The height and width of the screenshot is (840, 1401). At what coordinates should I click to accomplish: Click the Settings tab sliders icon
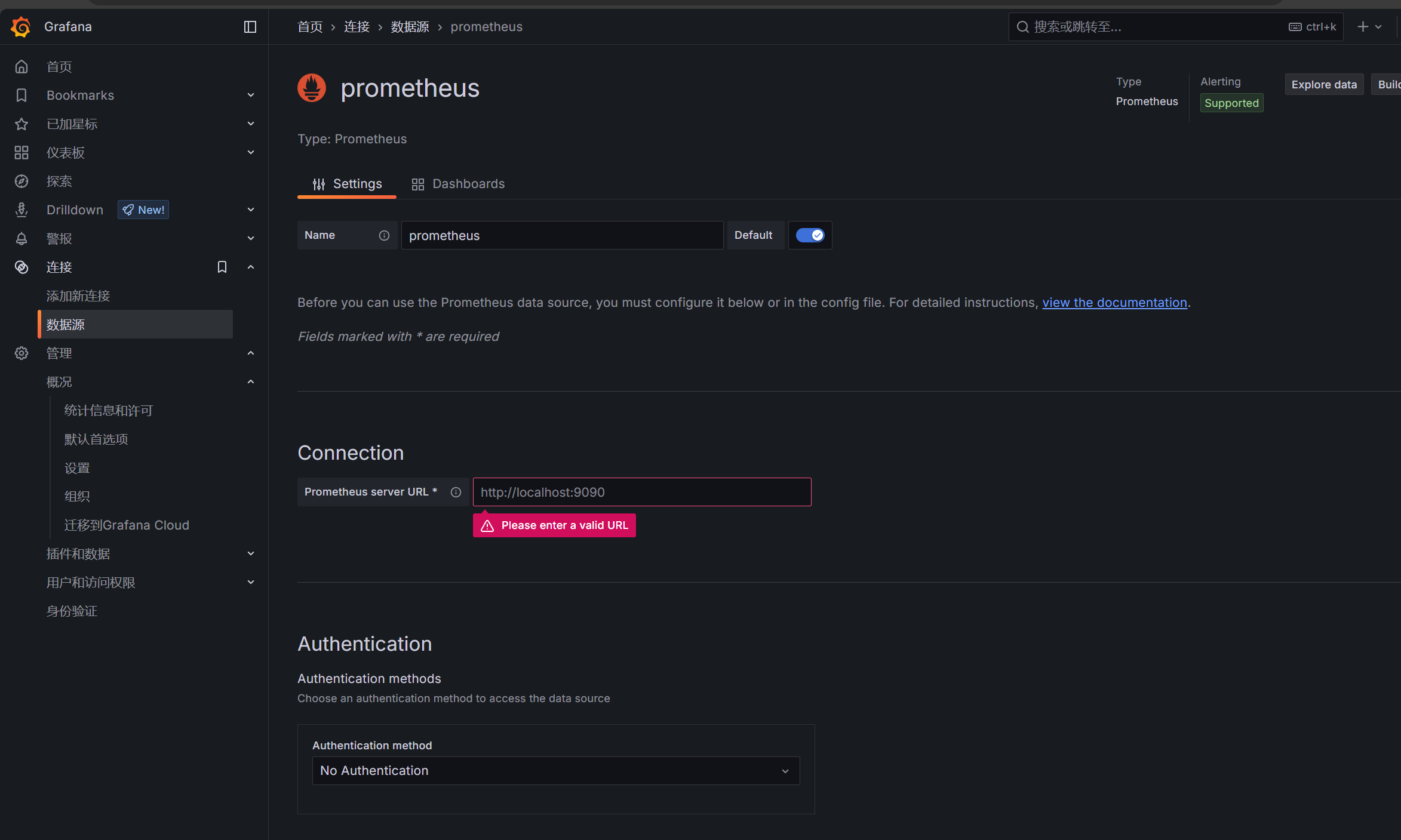319,184
